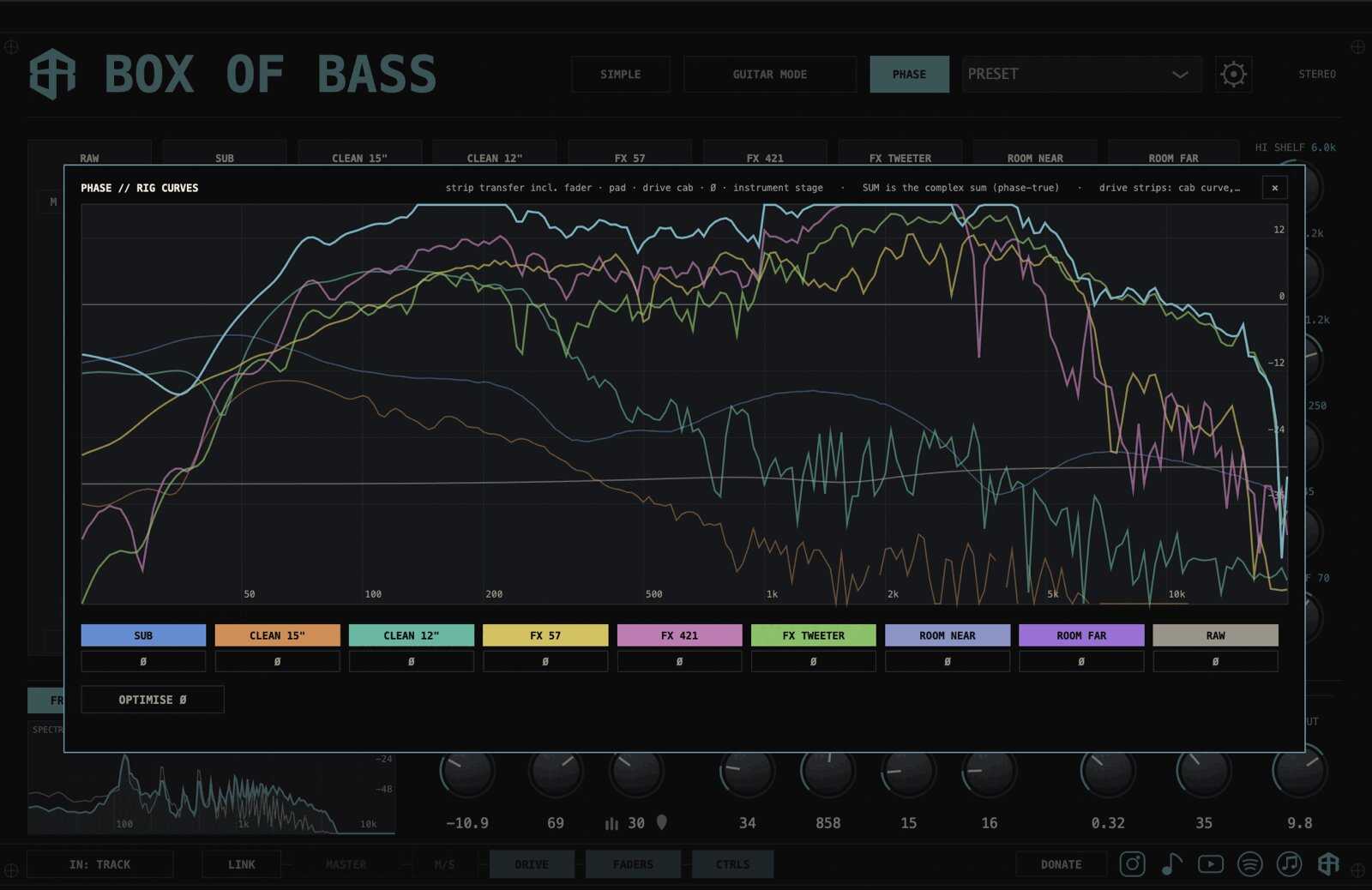Flip phase under the SUB strip
Viewport: 1372px width, 890px height.
tap(143, 661)
